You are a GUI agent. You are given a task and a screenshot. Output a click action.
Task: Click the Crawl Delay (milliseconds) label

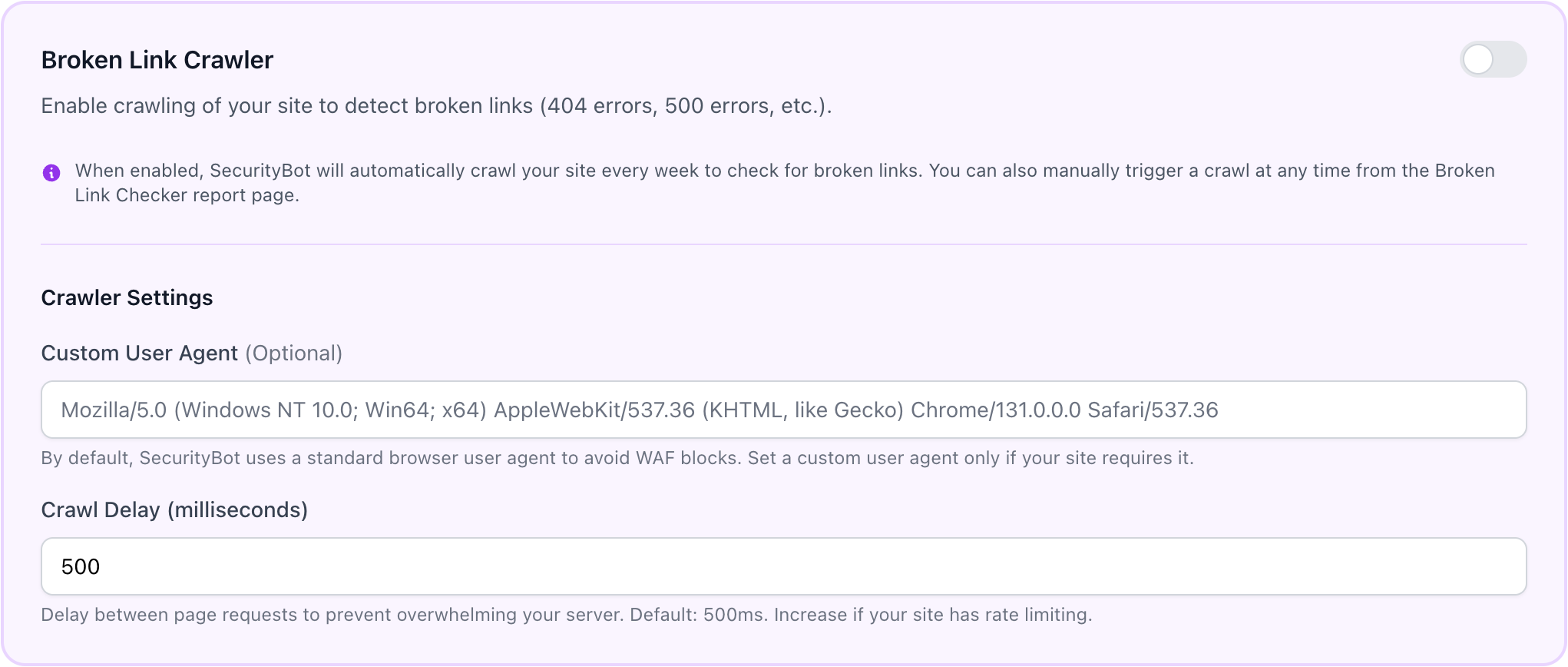pyautogui.click(x=174, y=510)
